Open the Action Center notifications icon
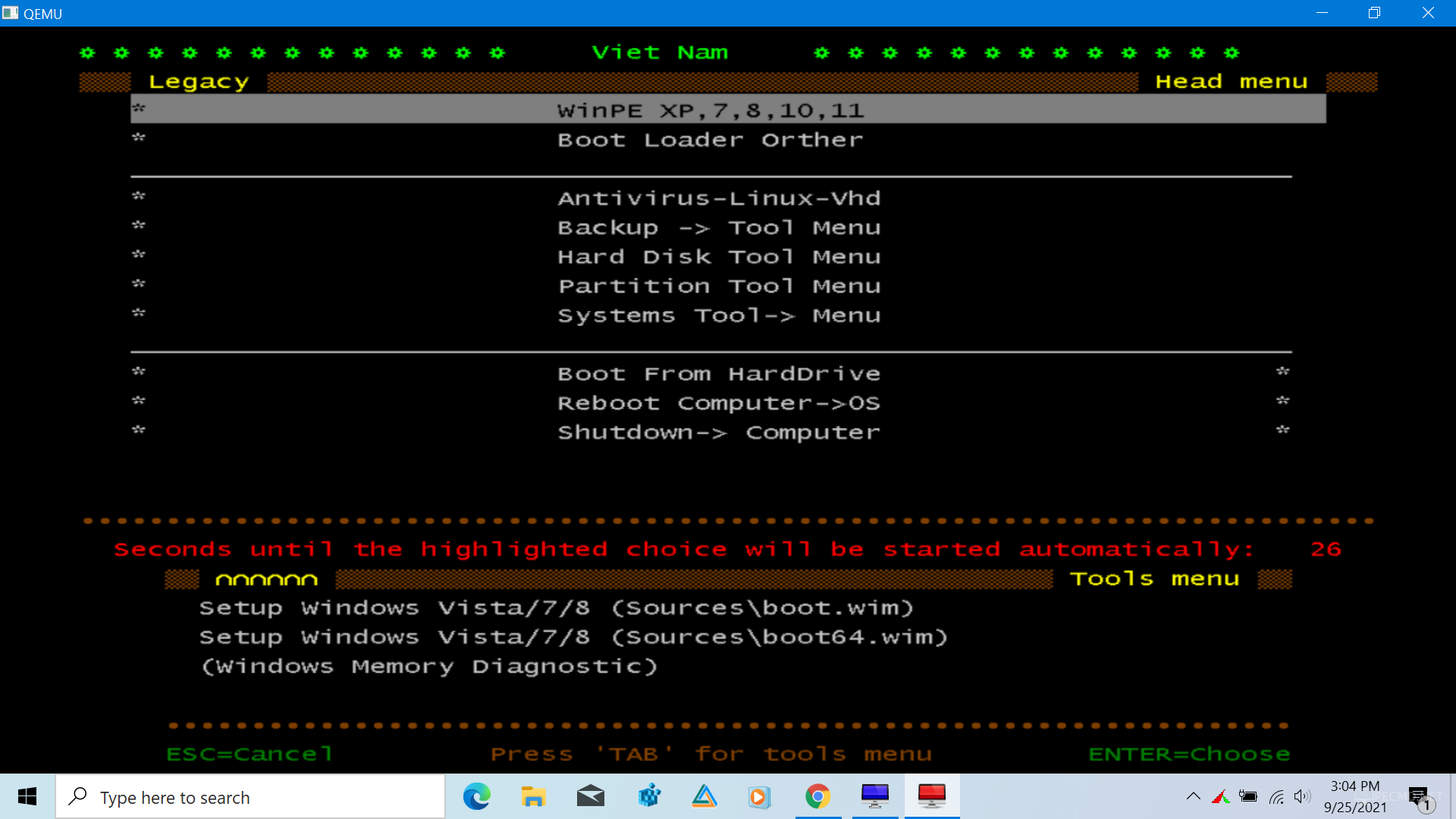 1420,797
